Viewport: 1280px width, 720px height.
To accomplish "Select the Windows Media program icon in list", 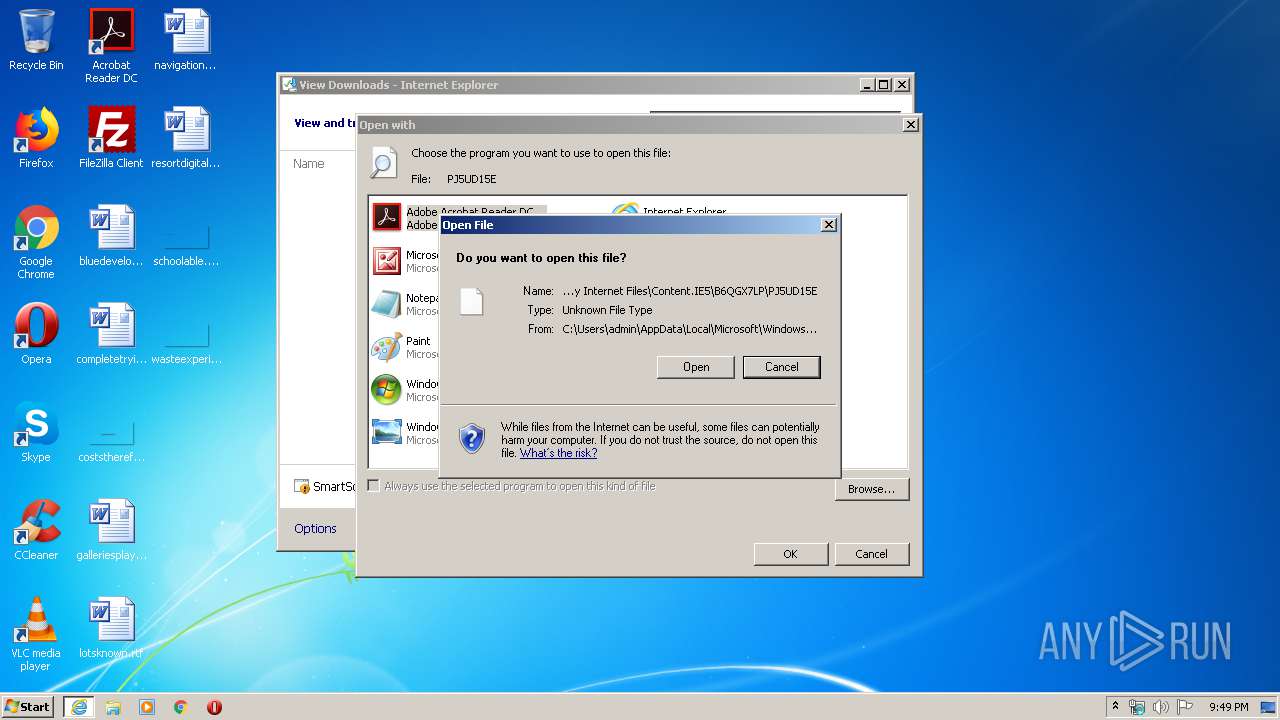I will pyautogui.click(x=386, y=390).
